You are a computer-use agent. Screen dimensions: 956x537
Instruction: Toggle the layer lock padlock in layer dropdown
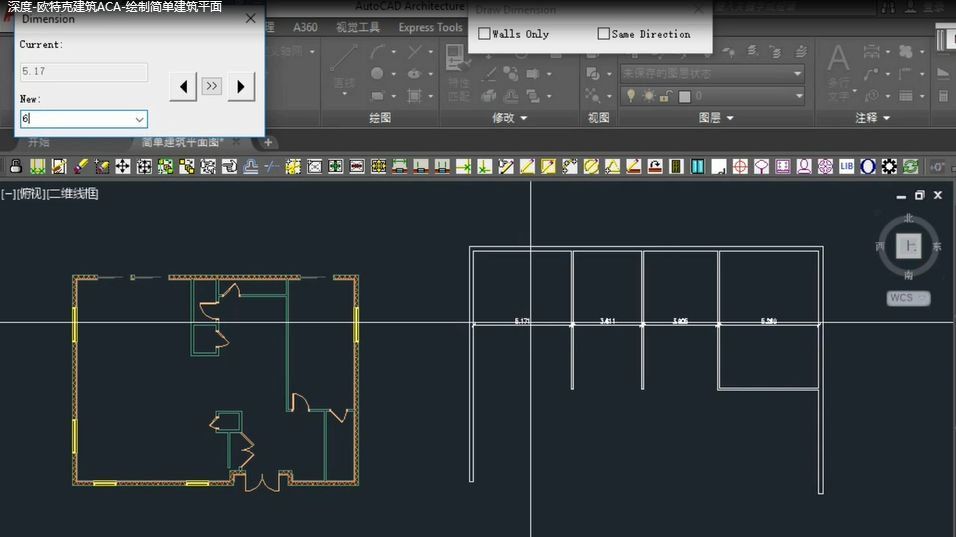coord(666,96)
